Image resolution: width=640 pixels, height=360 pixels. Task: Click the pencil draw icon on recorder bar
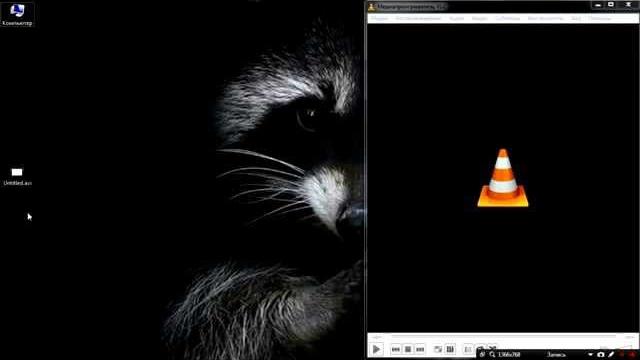[x=611, y=355]
